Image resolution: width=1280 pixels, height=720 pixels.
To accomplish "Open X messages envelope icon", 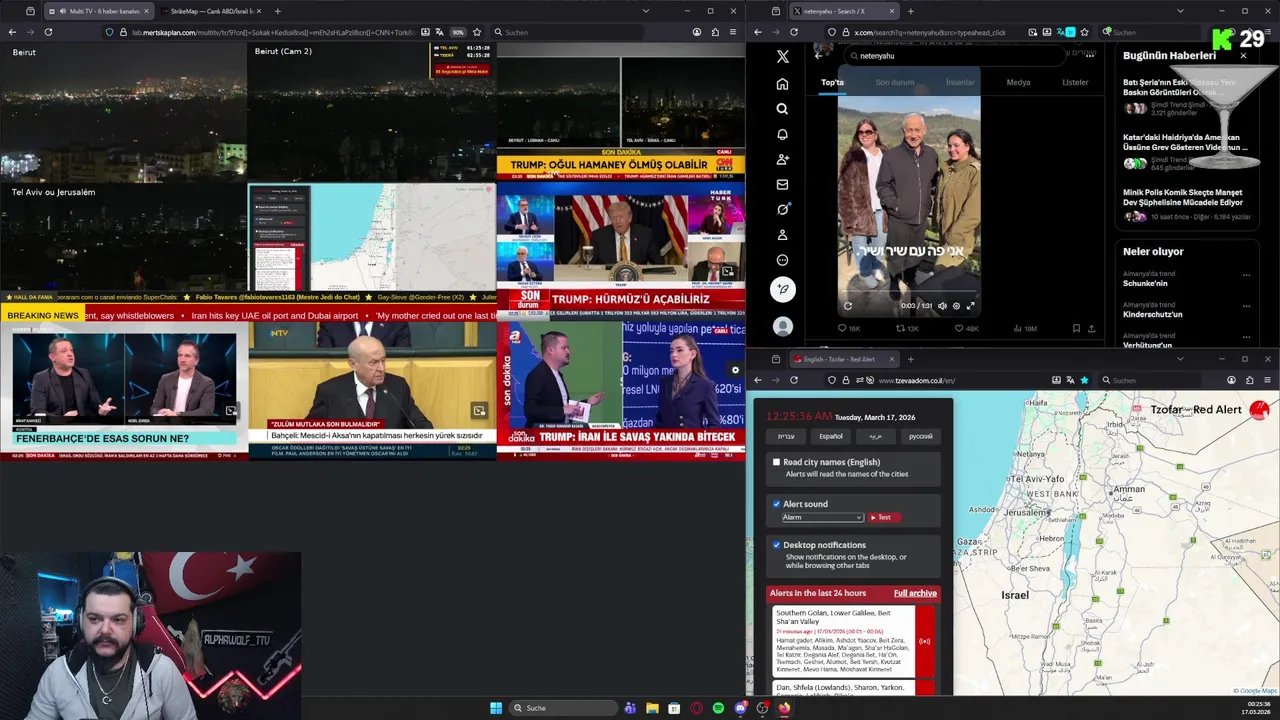I will tap(782, 184).
